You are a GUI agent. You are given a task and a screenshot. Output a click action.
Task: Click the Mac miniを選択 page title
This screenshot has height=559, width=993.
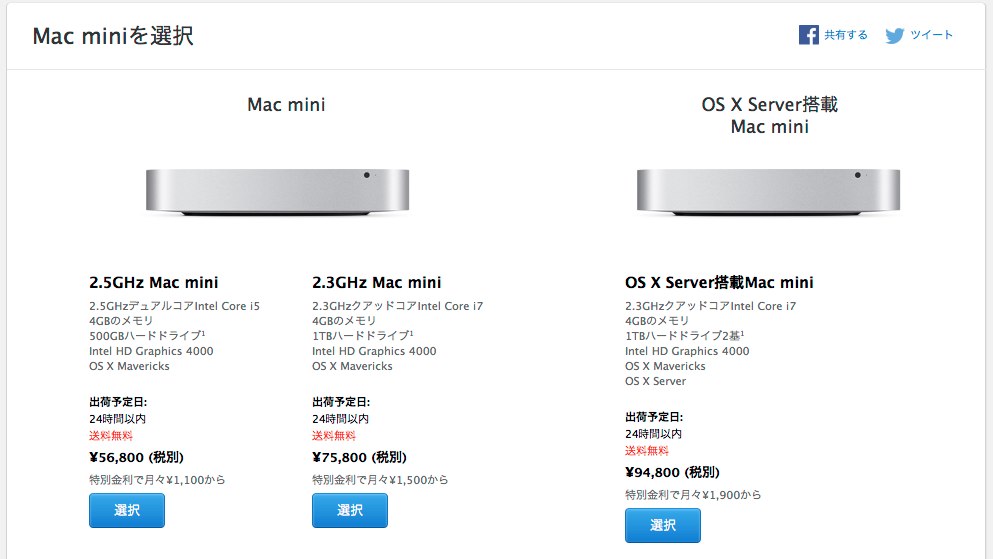[x=113, y=37]
